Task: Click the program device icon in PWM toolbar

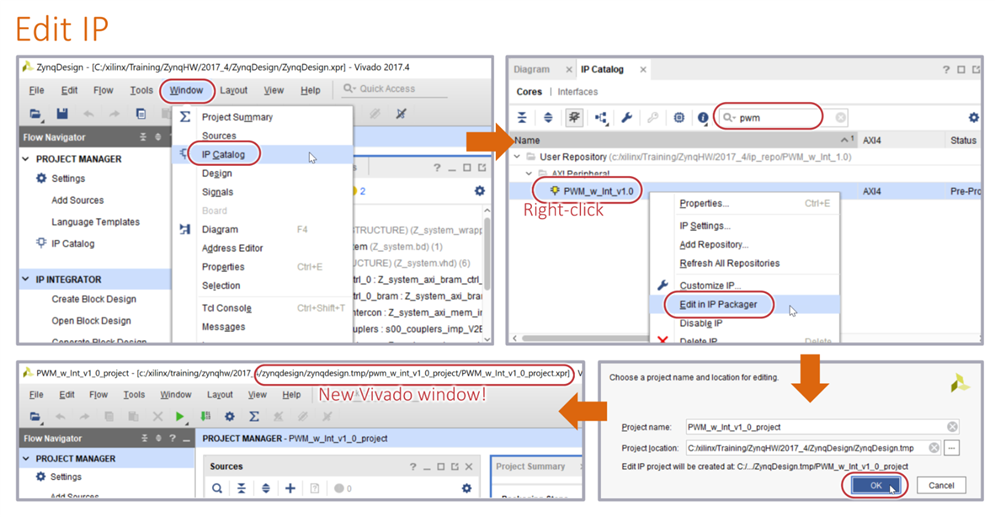Action: pyautogui.click(x=205, y=417)
